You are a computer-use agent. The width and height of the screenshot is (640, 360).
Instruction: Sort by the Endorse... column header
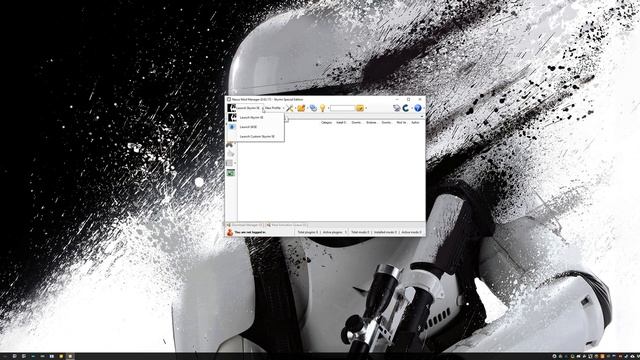click(371, 122)
